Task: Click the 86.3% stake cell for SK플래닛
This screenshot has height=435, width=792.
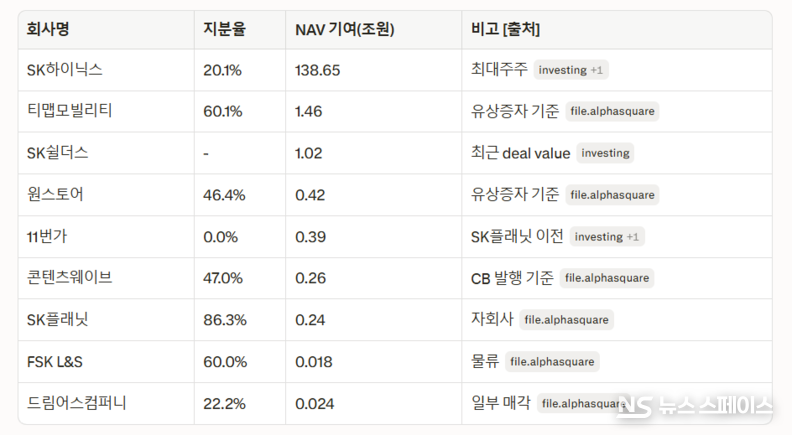Action: point(224,320)
